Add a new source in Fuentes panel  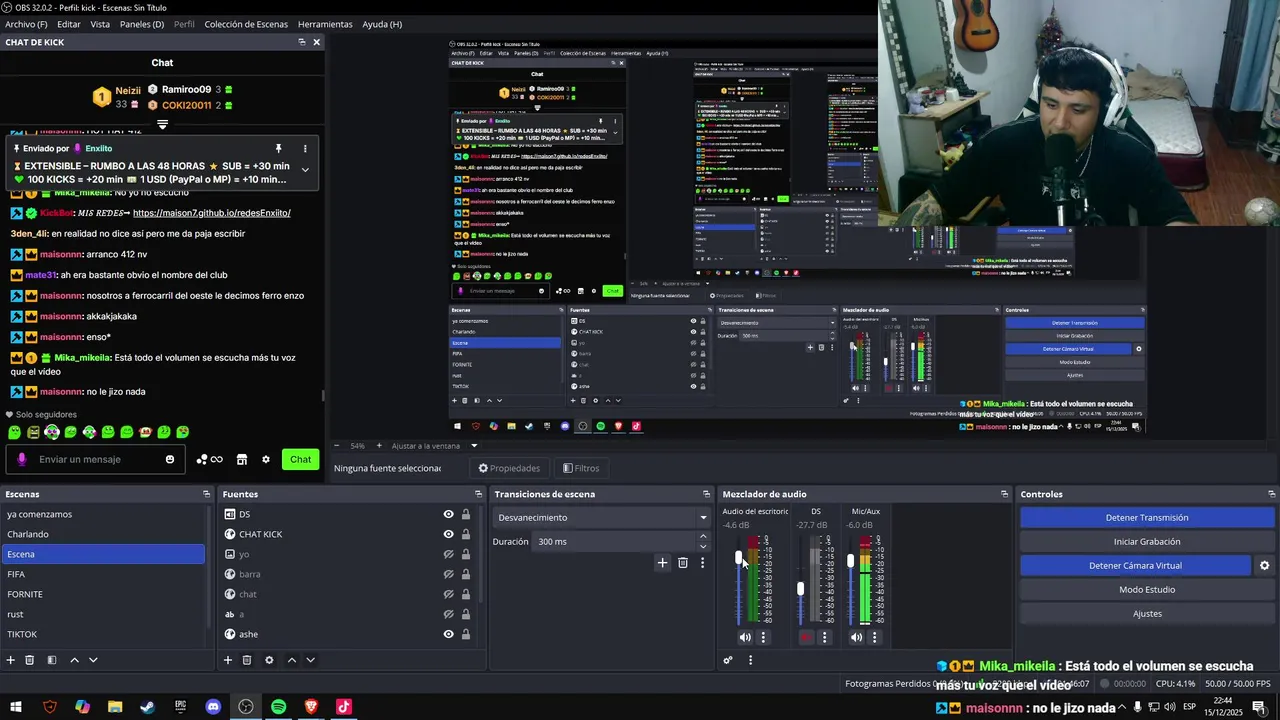point(228,660)
